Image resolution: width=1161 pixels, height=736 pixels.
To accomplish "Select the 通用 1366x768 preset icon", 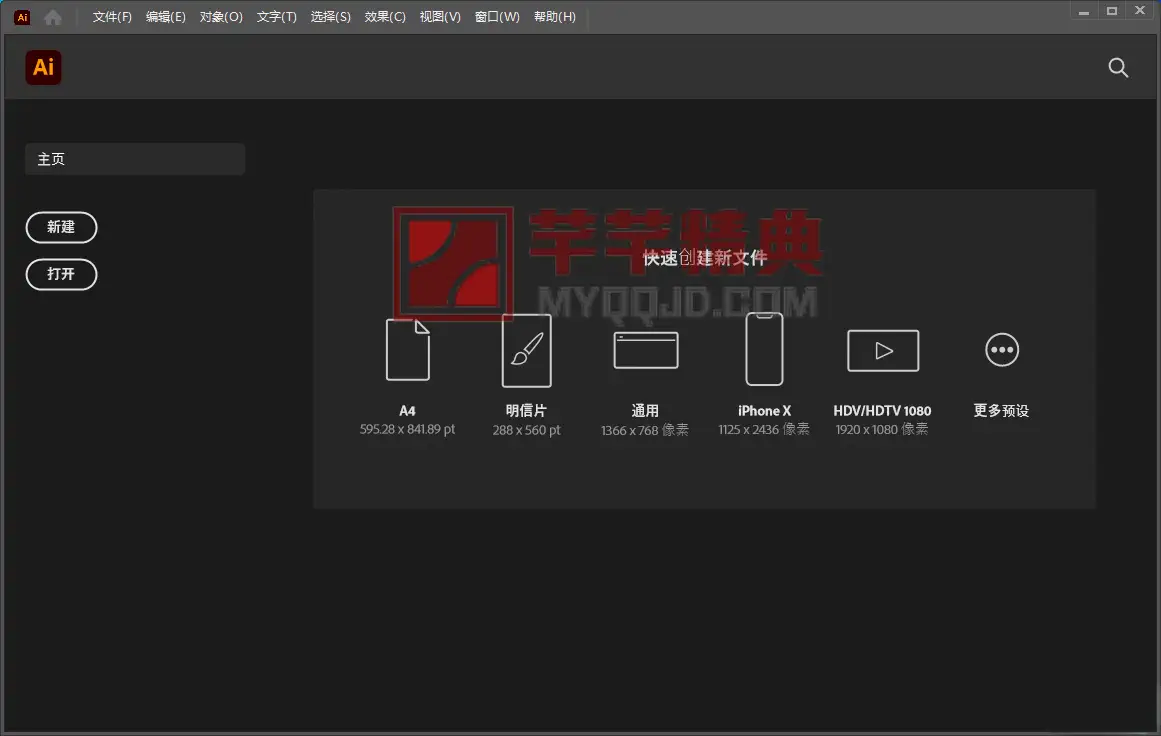I will [645, 350].
